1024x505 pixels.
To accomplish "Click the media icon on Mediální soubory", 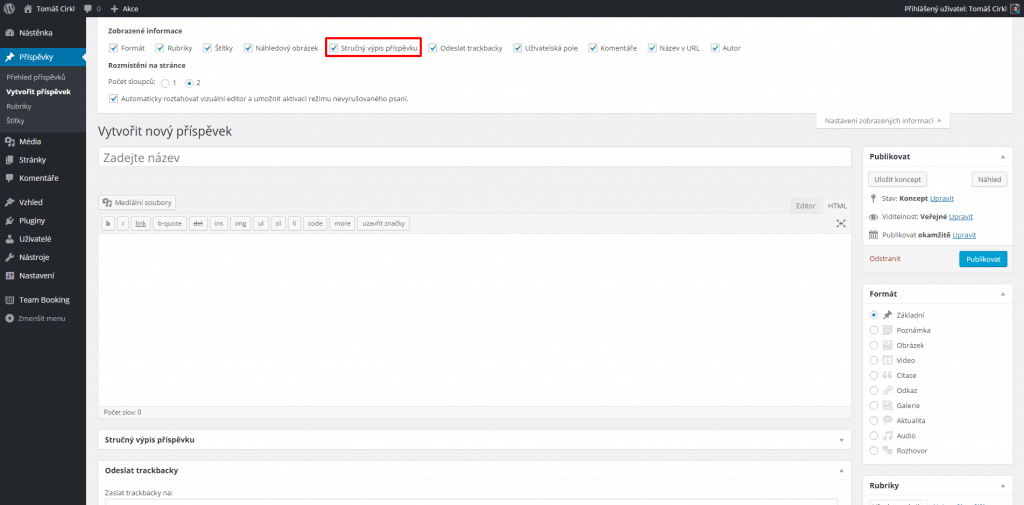I will pyautogui.click(x=107, y=203).
